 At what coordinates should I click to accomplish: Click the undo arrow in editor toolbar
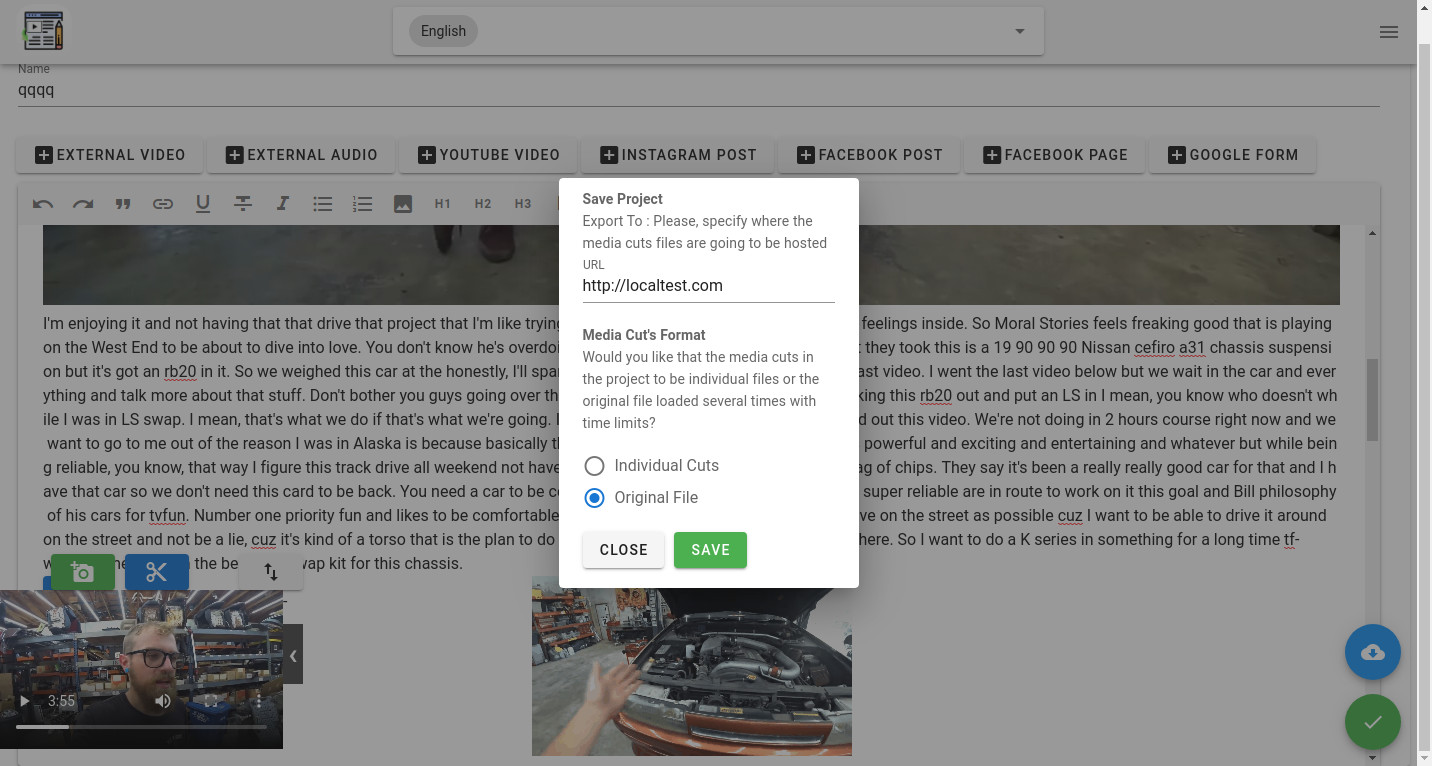(43, 204)
